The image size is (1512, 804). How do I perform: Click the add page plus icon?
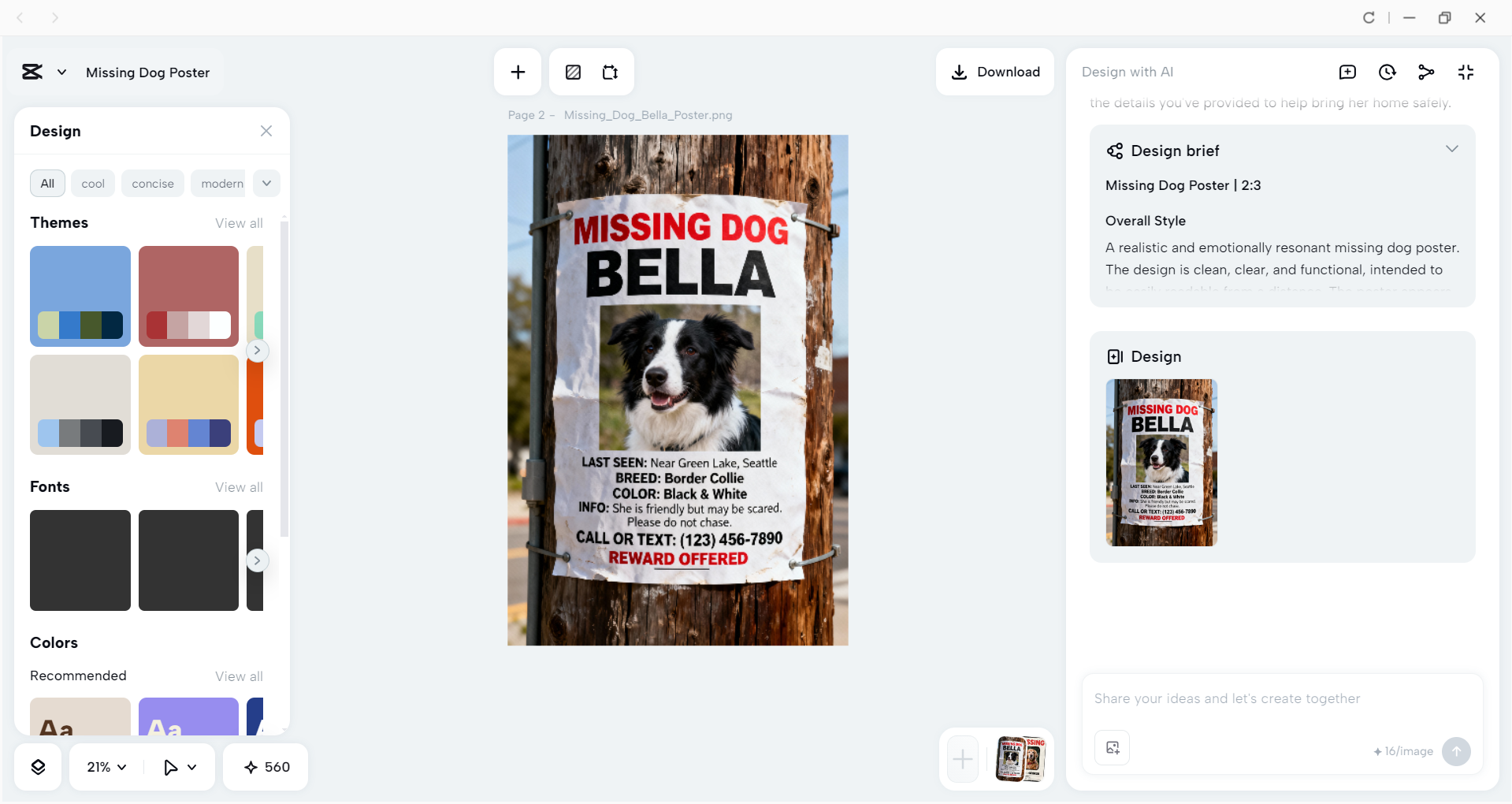click(518, 72)
